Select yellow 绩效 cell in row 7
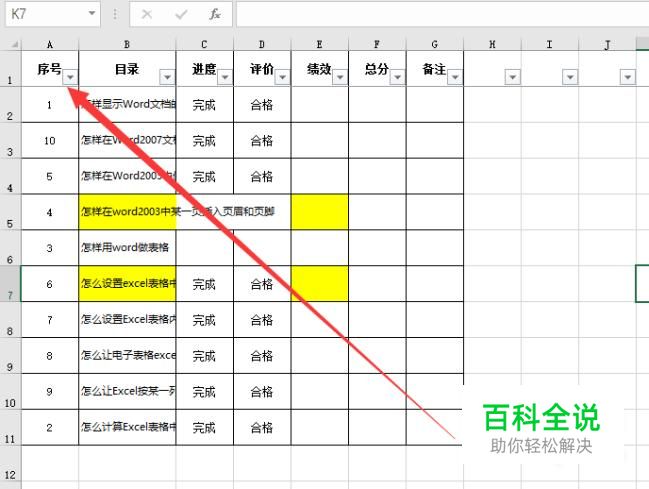 320,284
